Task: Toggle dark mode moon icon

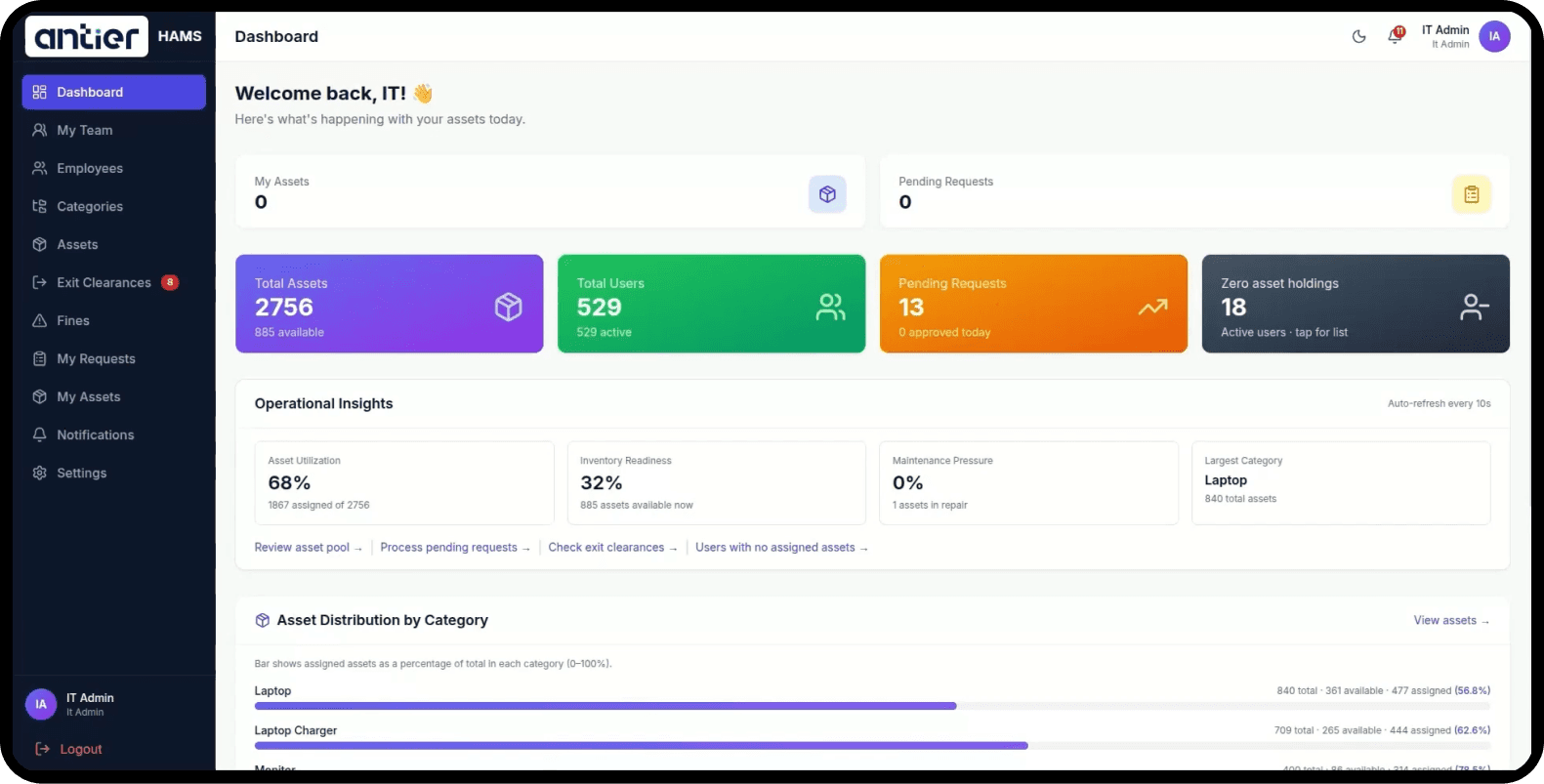Action: pos(1358,37)
